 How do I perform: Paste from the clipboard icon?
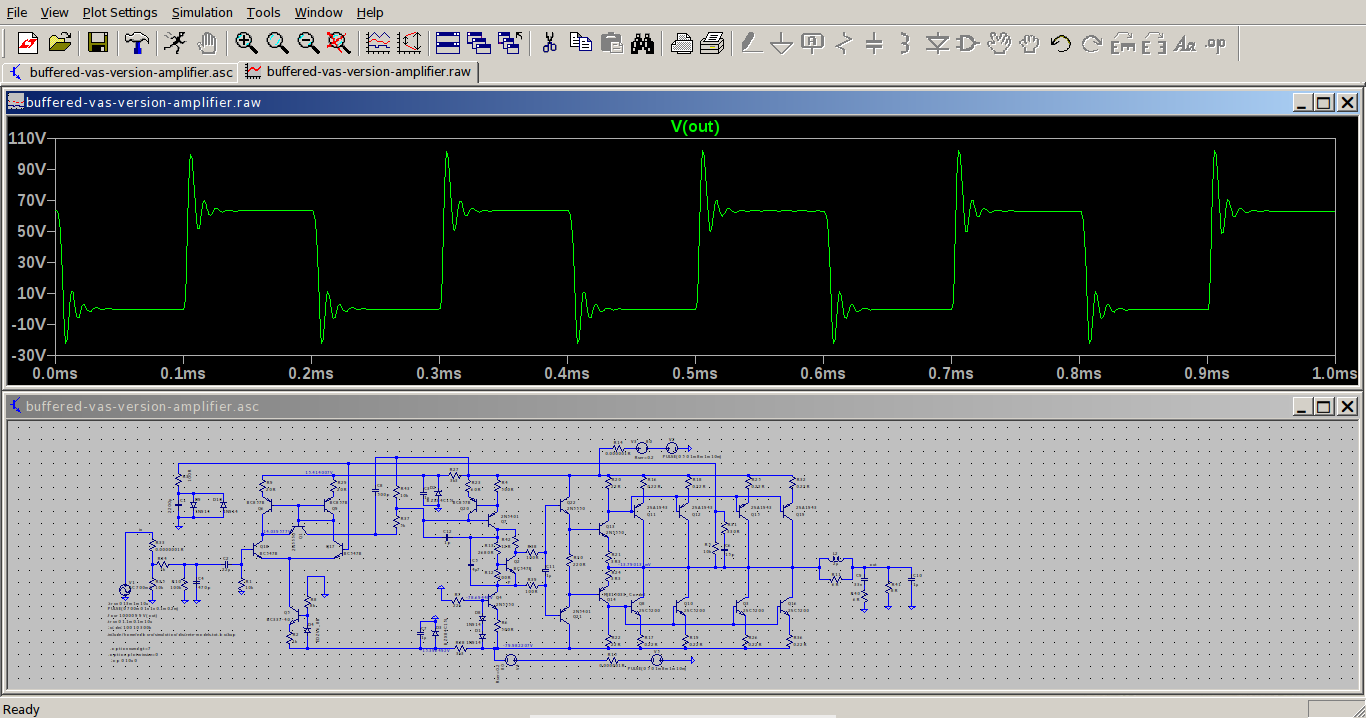(x=611, y=43)
